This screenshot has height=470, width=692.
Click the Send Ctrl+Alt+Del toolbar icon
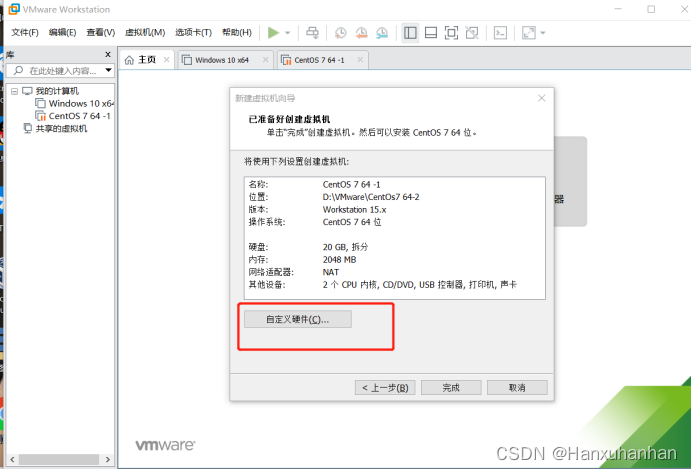point(312,33)
